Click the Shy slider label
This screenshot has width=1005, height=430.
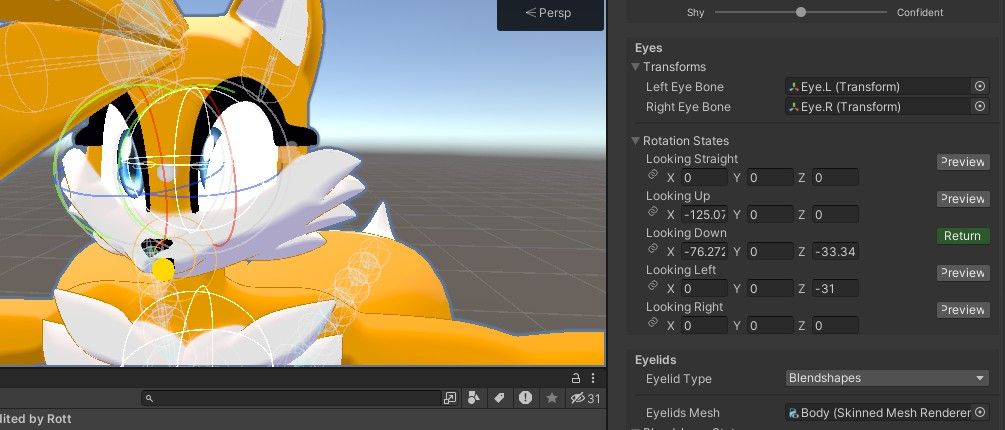click(695, 12)
